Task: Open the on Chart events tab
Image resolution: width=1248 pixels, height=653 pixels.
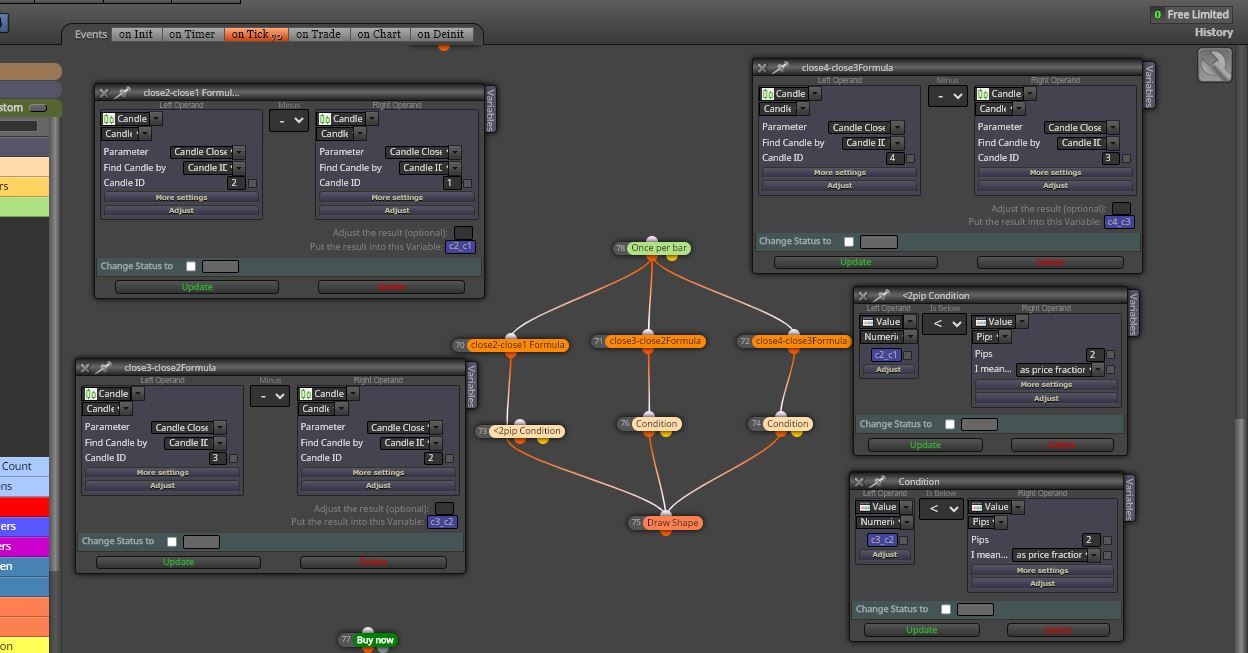Action: click(x=379, y=34)
